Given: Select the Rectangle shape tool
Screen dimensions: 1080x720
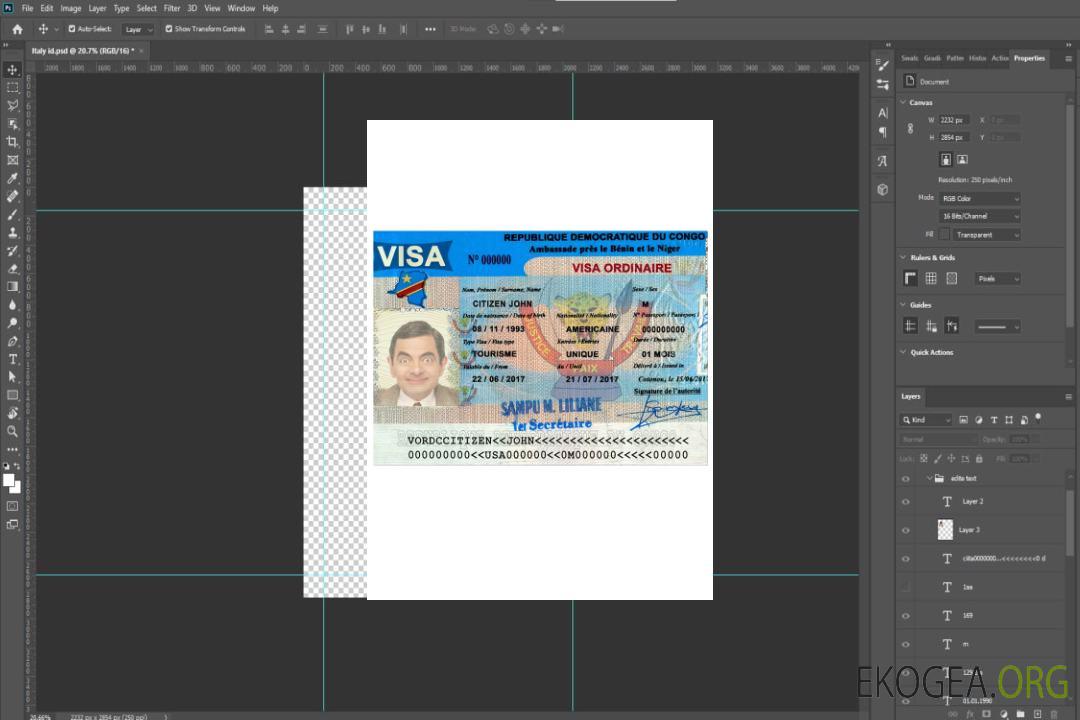Looking at the screenshot, I should pos(12,395).
